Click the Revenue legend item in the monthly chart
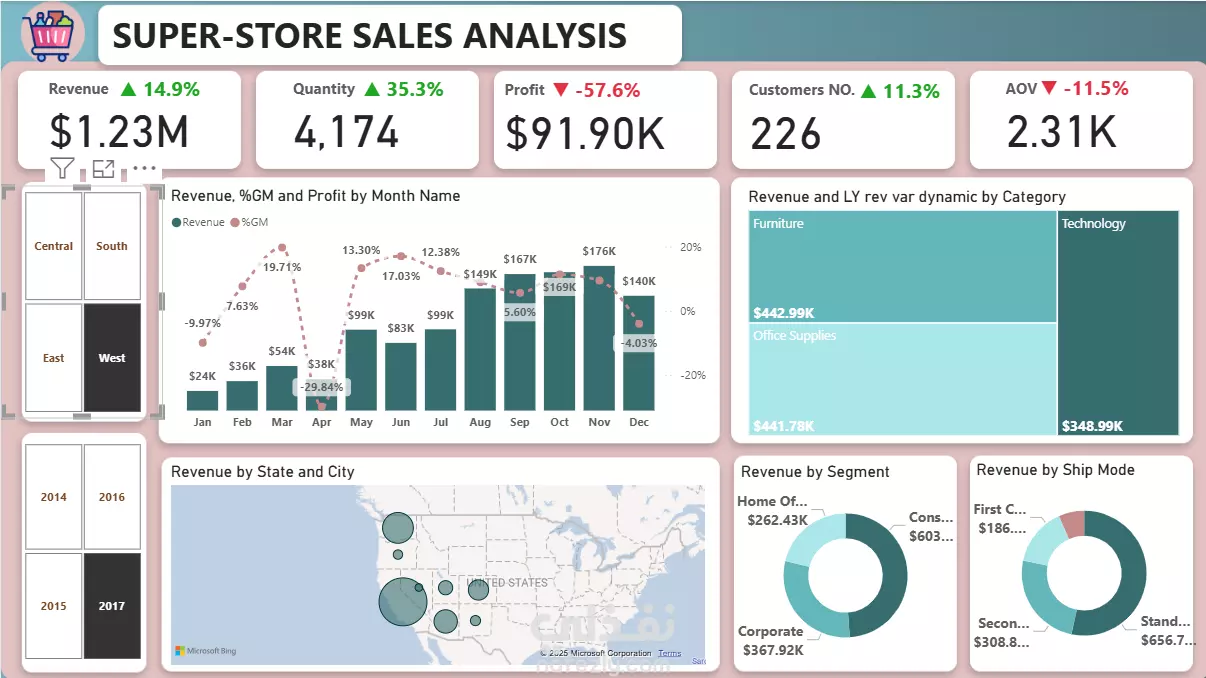1206x678 pixels. click(x=198, y=222)
